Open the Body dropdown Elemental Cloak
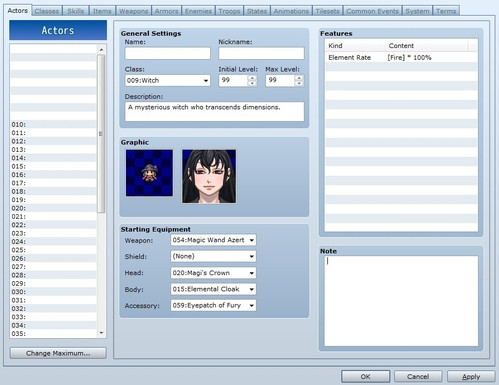The image size is (499, 385). click(213, 289)
